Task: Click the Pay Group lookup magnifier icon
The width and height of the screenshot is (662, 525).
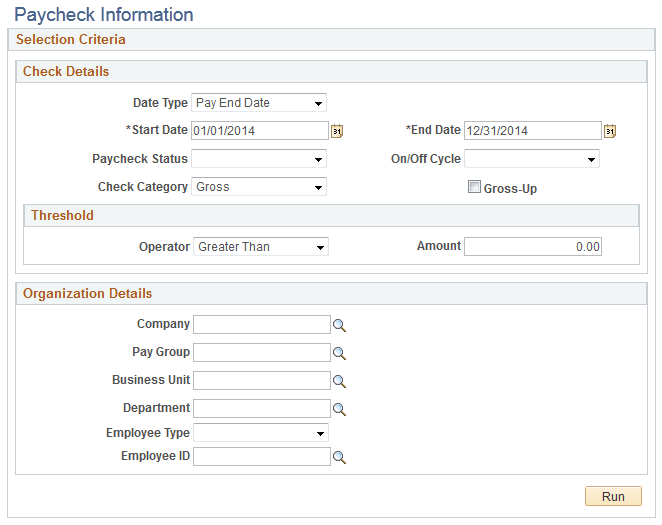Action: click(339, 353)
